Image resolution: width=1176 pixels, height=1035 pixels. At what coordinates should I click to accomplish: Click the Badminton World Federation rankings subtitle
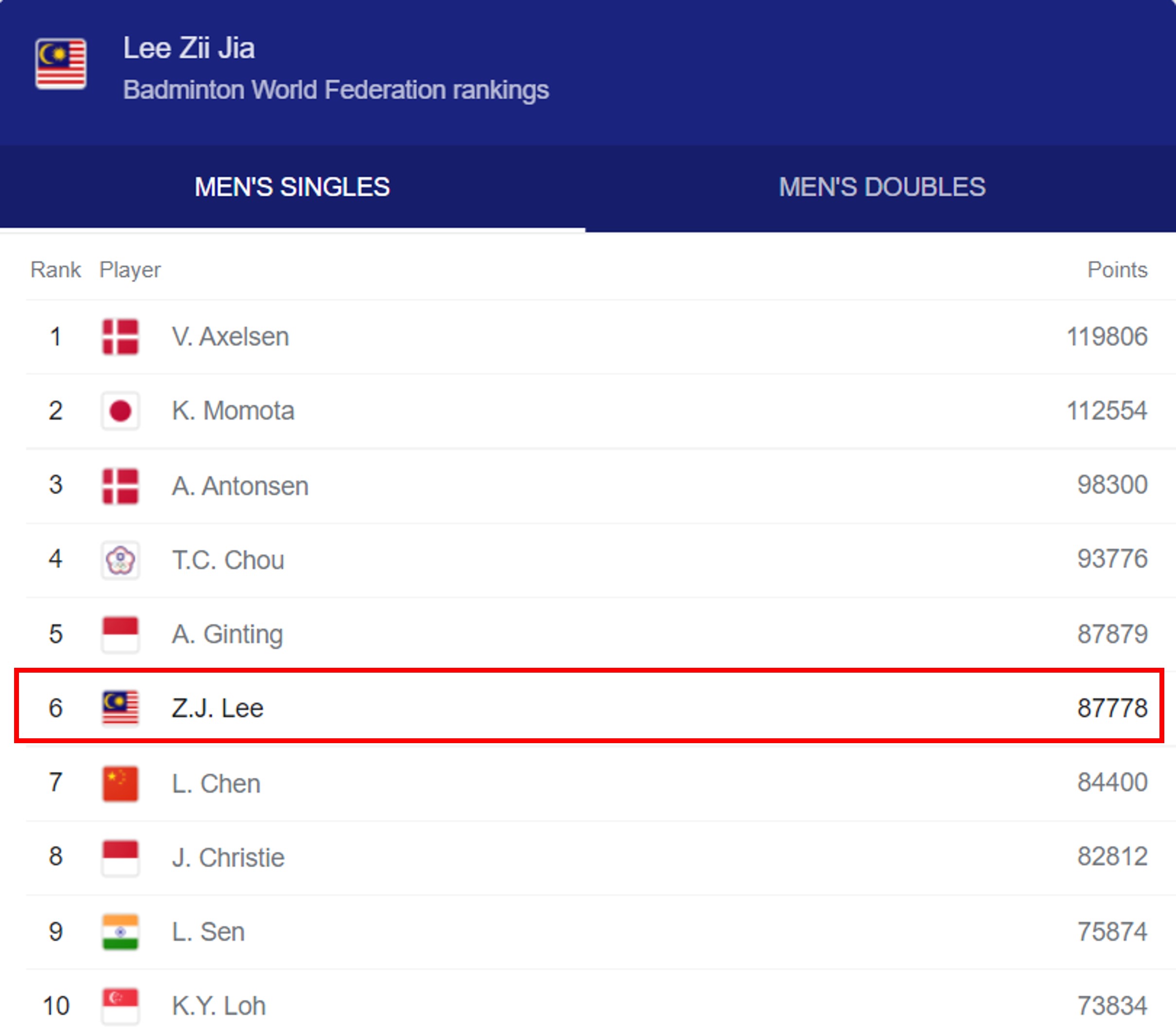(336, 90)
